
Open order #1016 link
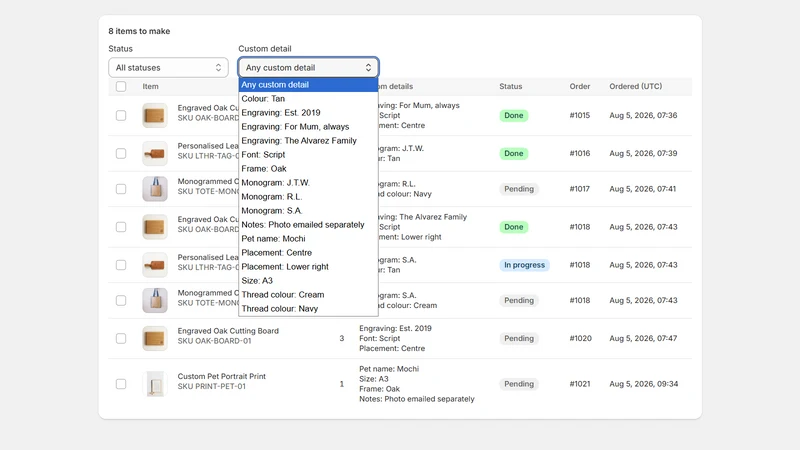pyautogui.click(x=580, y=154)
